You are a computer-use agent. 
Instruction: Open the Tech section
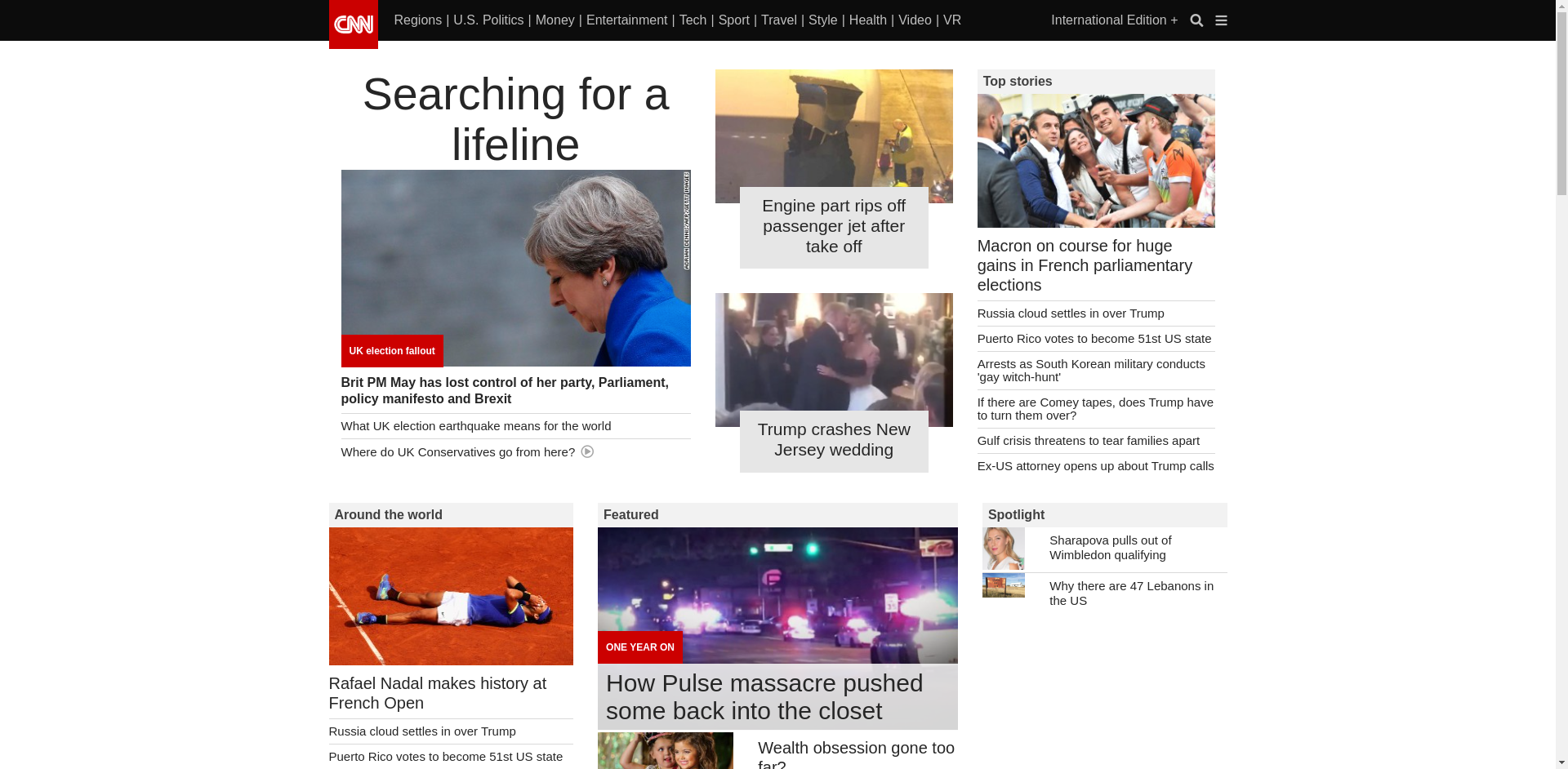coord(693,20)
